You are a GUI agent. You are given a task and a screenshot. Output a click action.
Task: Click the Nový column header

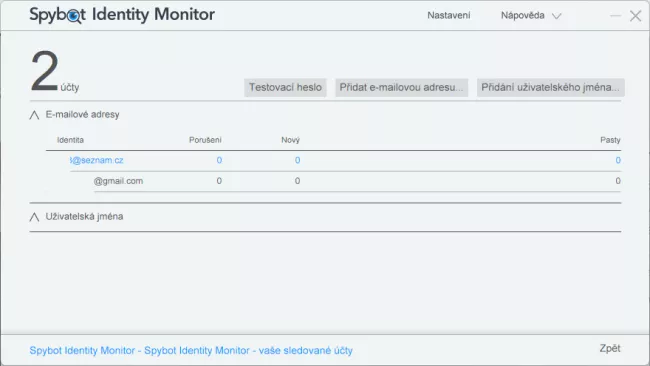tap(291, 140)
